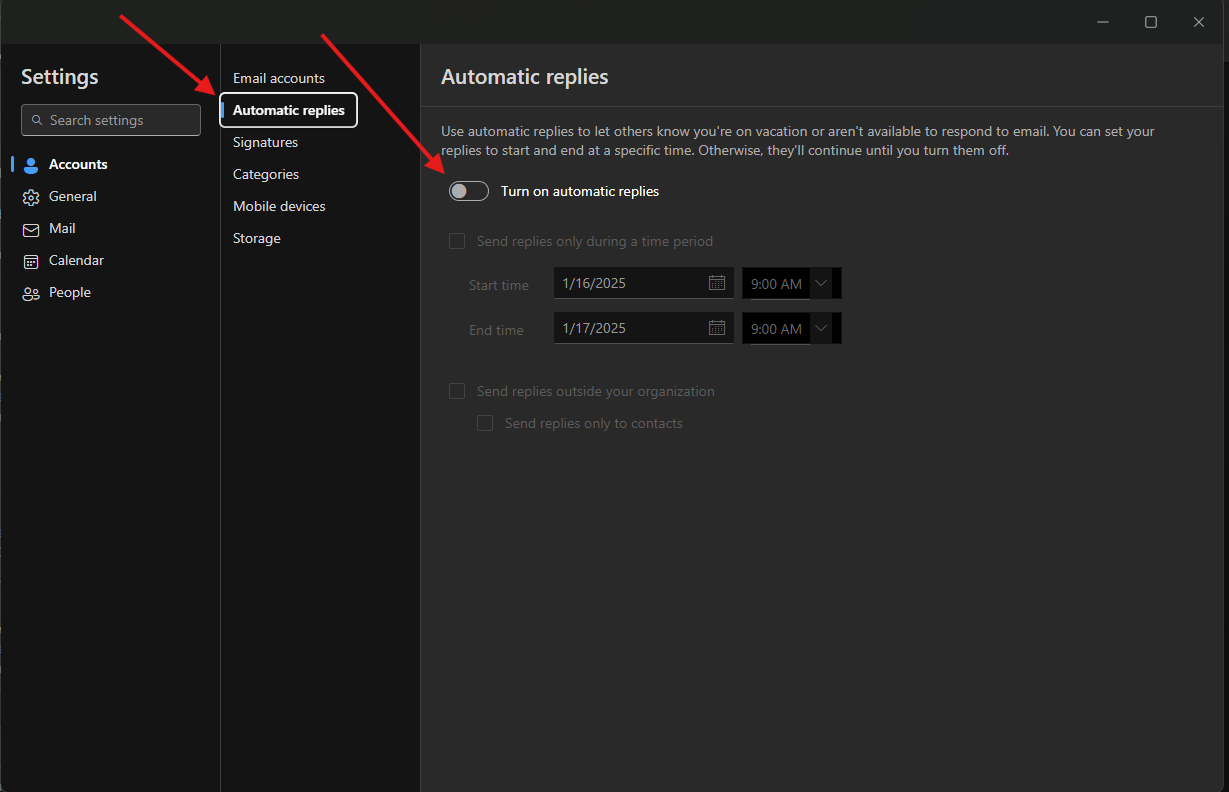This screenshot has height=792, width=1229.
Task: Click the magnifier icon in search box
Action: [x=37, y=120]
